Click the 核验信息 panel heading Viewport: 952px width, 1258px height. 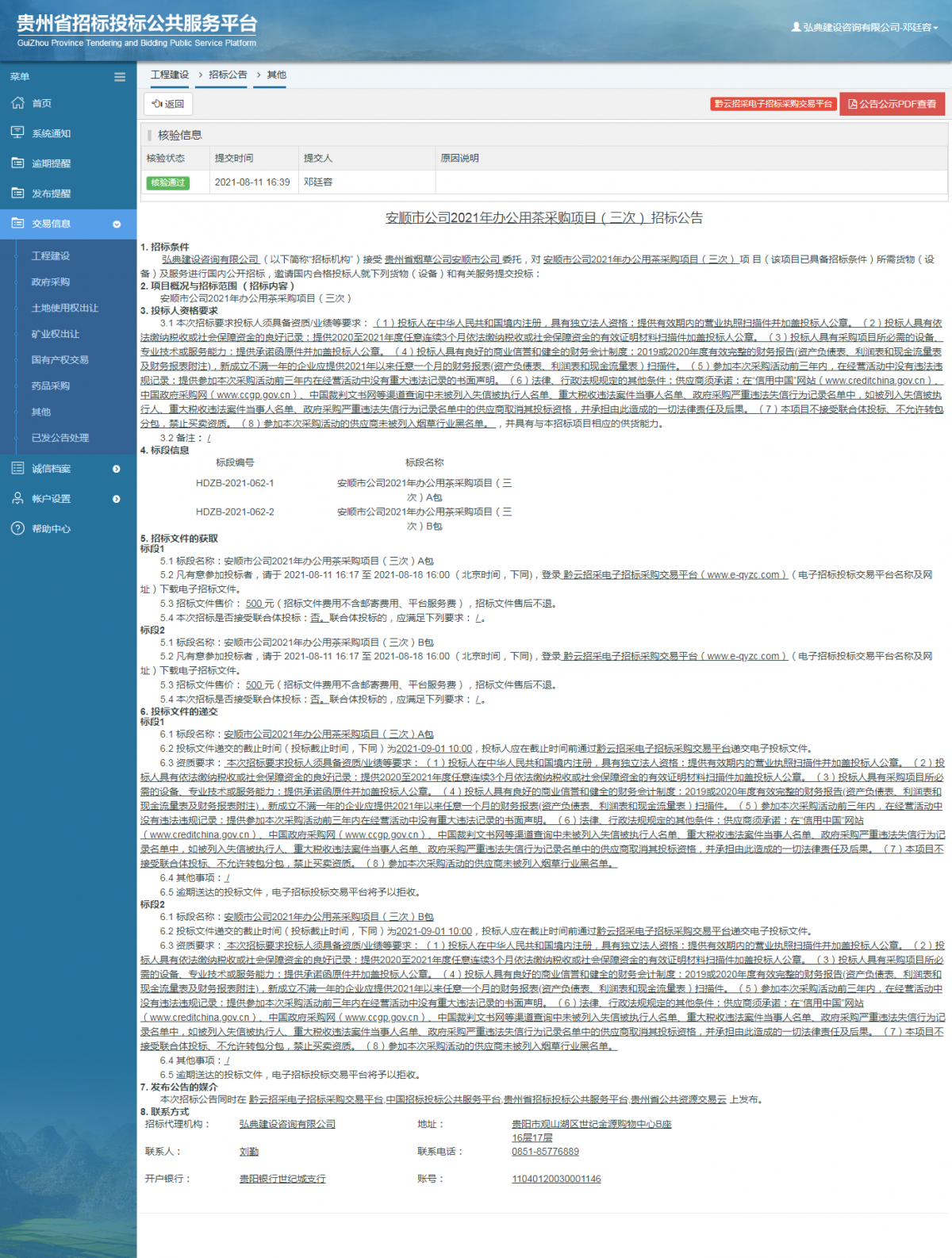(180, 135)
